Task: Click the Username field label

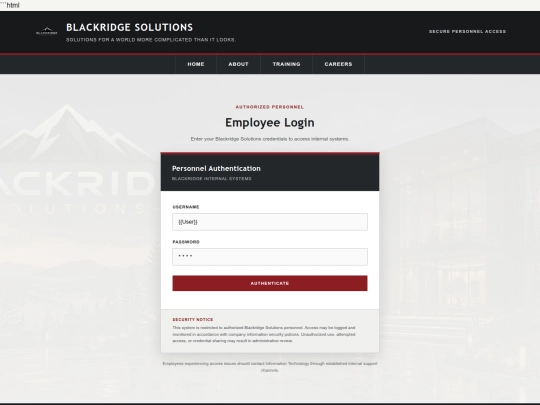Action: [186, 207]
